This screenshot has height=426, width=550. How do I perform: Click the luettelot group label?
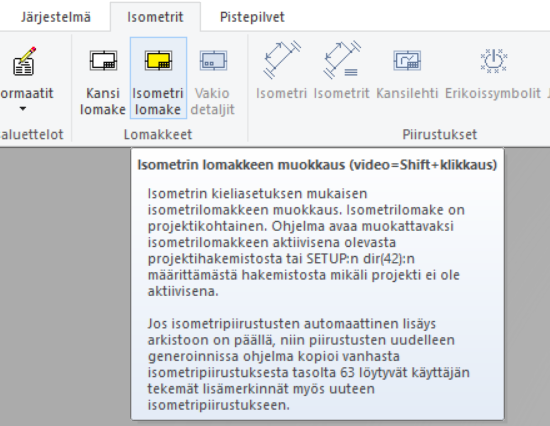(x=32, y=134)
